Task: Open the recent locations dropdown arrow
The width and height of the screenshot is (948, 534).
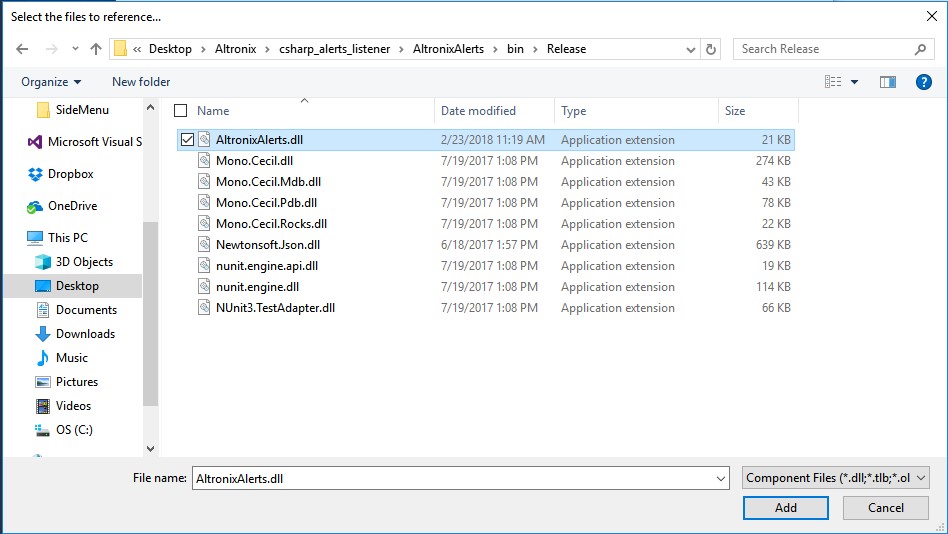Action: (x=75, y=49)
